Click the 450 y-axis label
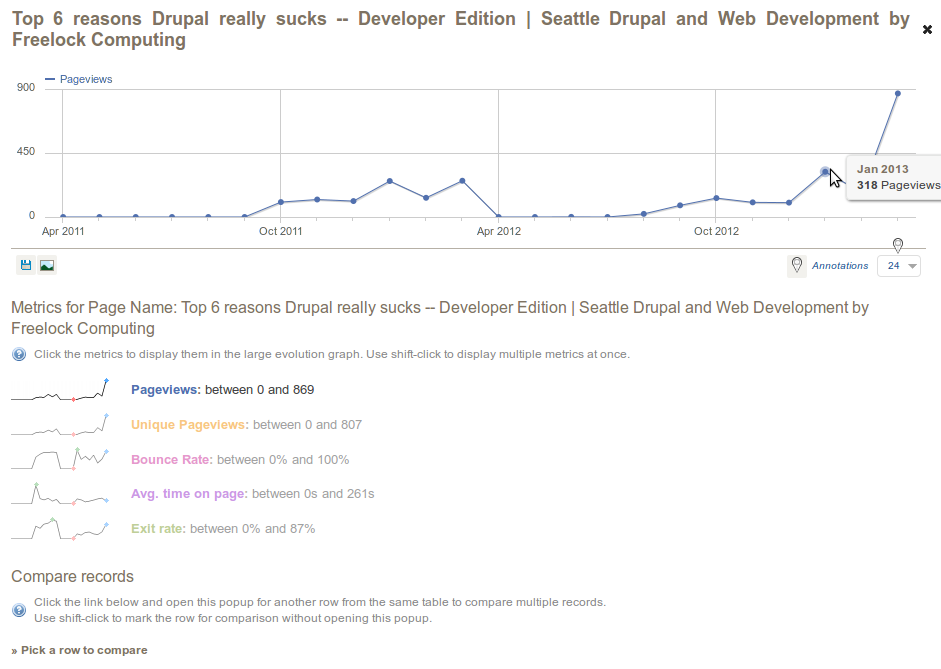 click(26, 152)
